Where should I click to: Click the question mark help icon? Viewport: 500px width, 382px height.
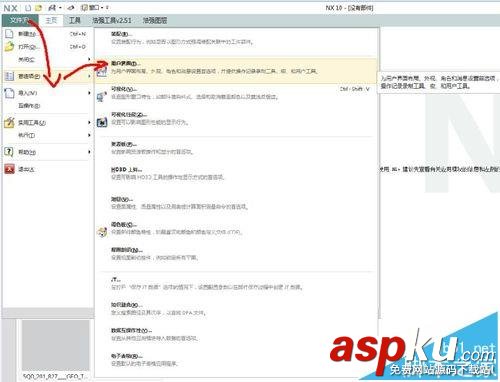tap(9, 152)
